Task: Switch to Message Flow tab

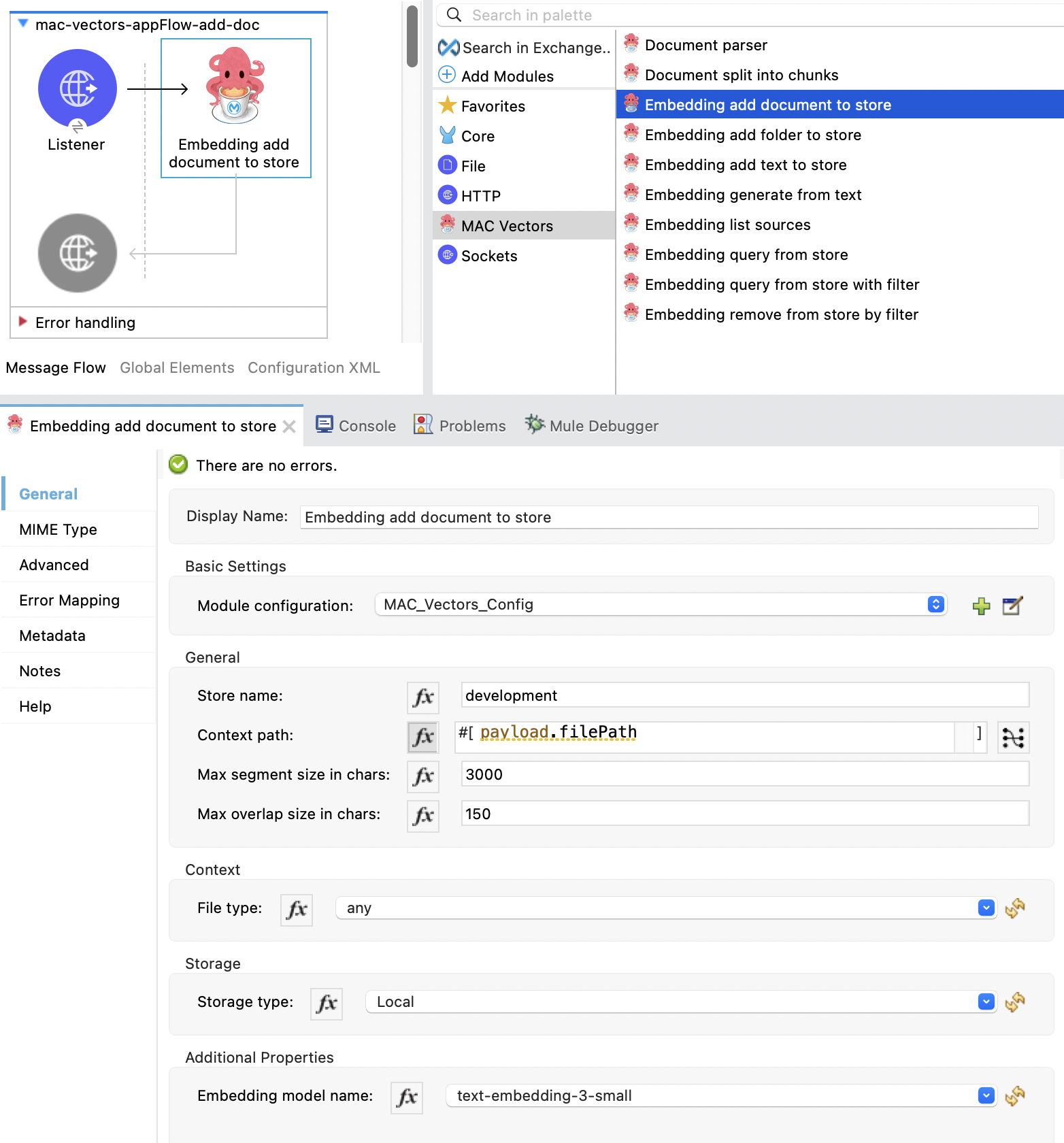Action: tap(56, 367)
